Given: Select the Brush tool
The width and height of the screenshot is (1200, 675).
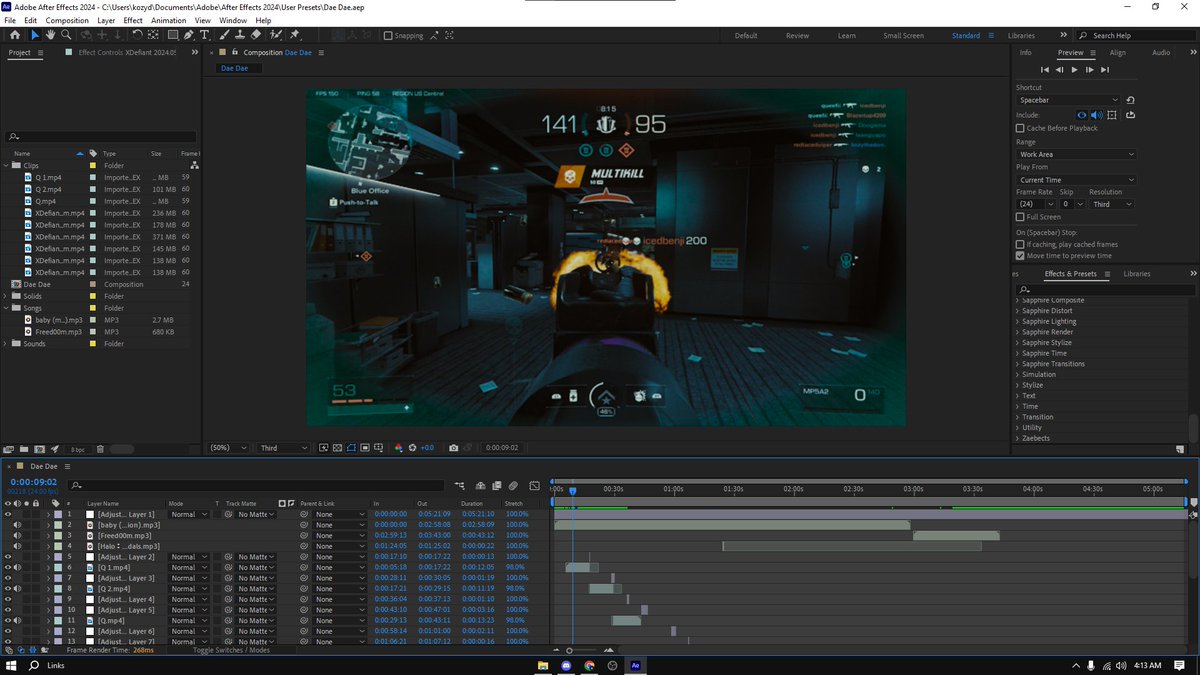Looking at the screenshot, I should tap(224, 35).
